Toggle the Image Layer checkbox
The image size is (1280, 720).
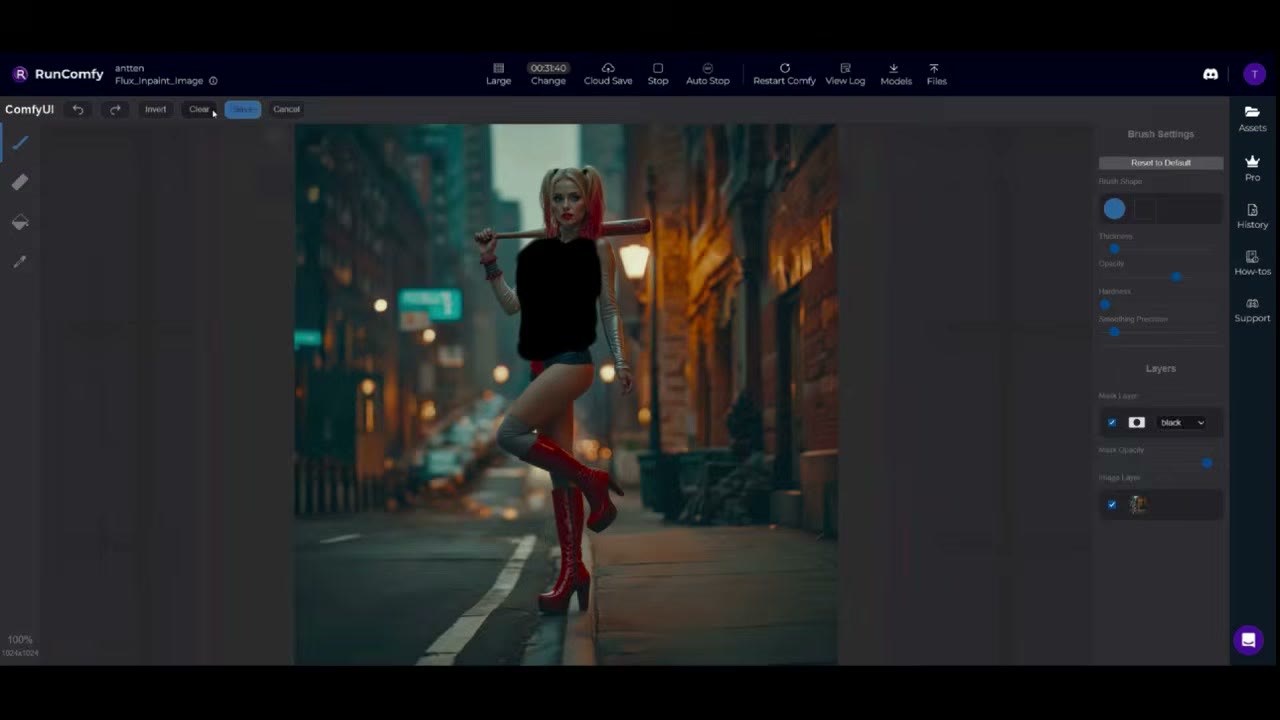[x=1111, y=505]
